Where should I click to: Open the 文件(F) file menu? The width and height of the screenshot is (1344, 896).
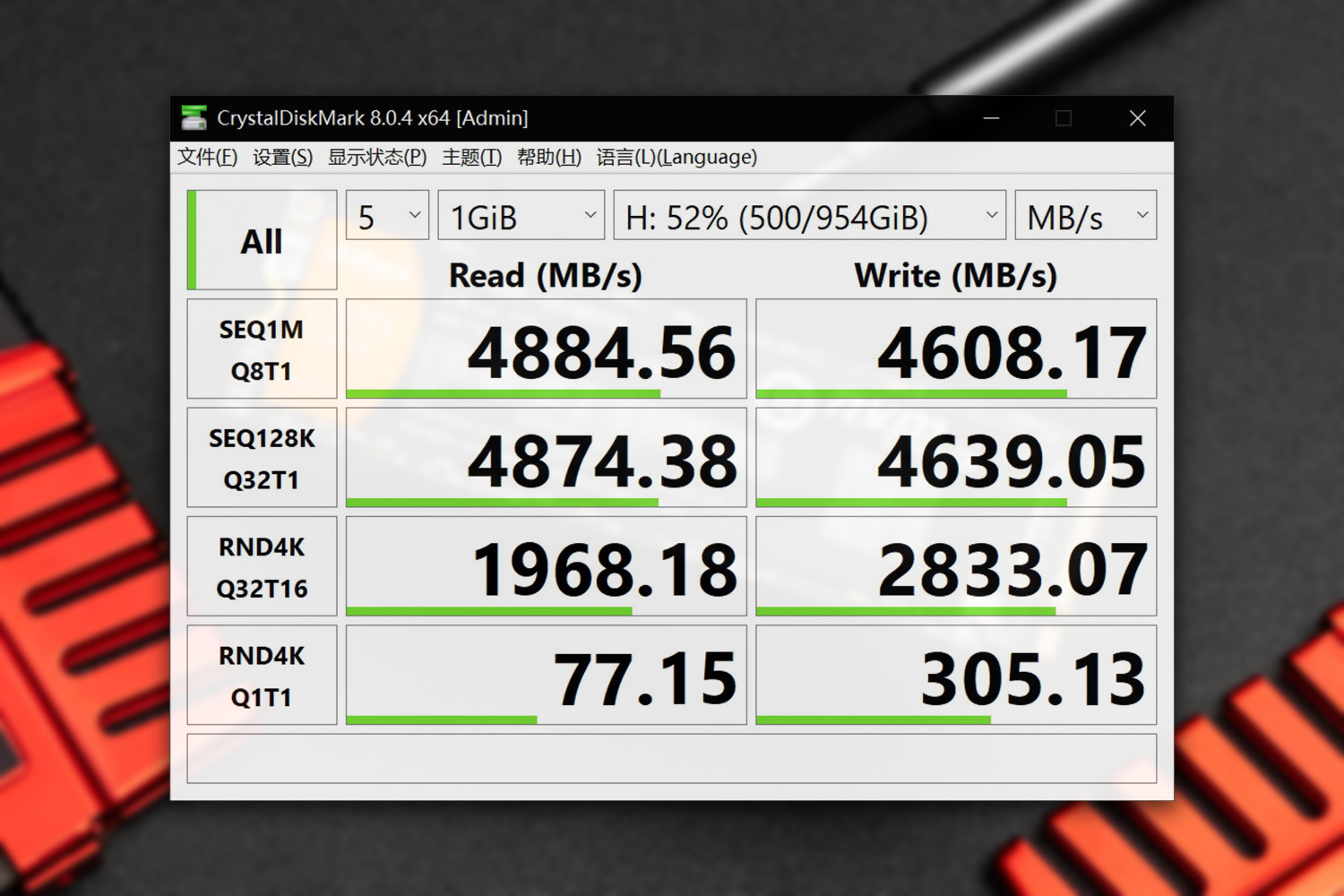pyautogui.click(x=206, y=157)
